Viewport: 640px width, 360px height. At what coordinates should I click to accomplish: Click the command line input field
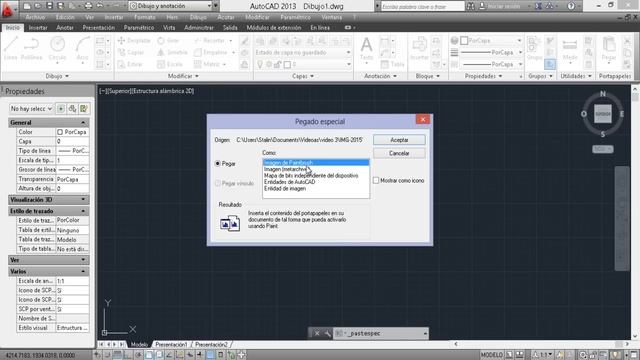coord(382,333)
